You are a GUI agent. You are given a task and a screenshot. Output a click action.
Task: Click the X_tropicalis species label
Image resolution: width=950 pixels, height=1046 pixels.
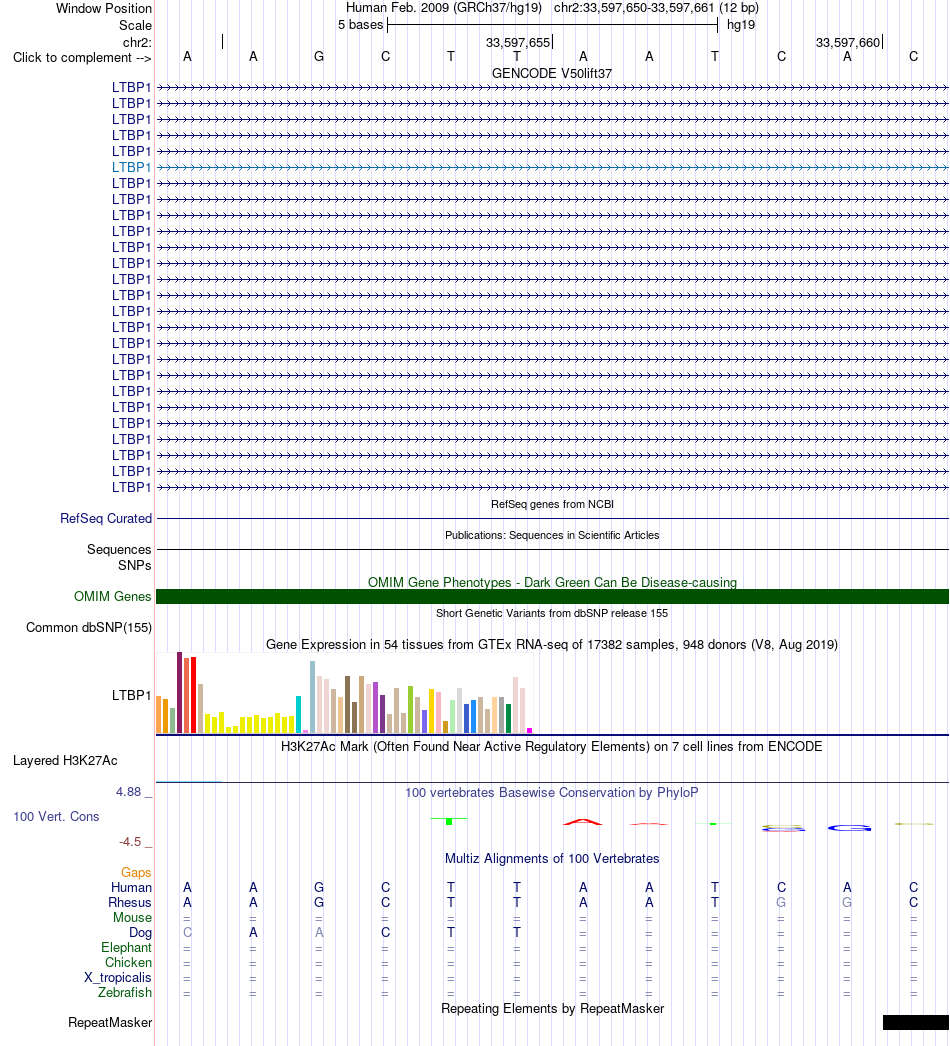pos(118,977)
